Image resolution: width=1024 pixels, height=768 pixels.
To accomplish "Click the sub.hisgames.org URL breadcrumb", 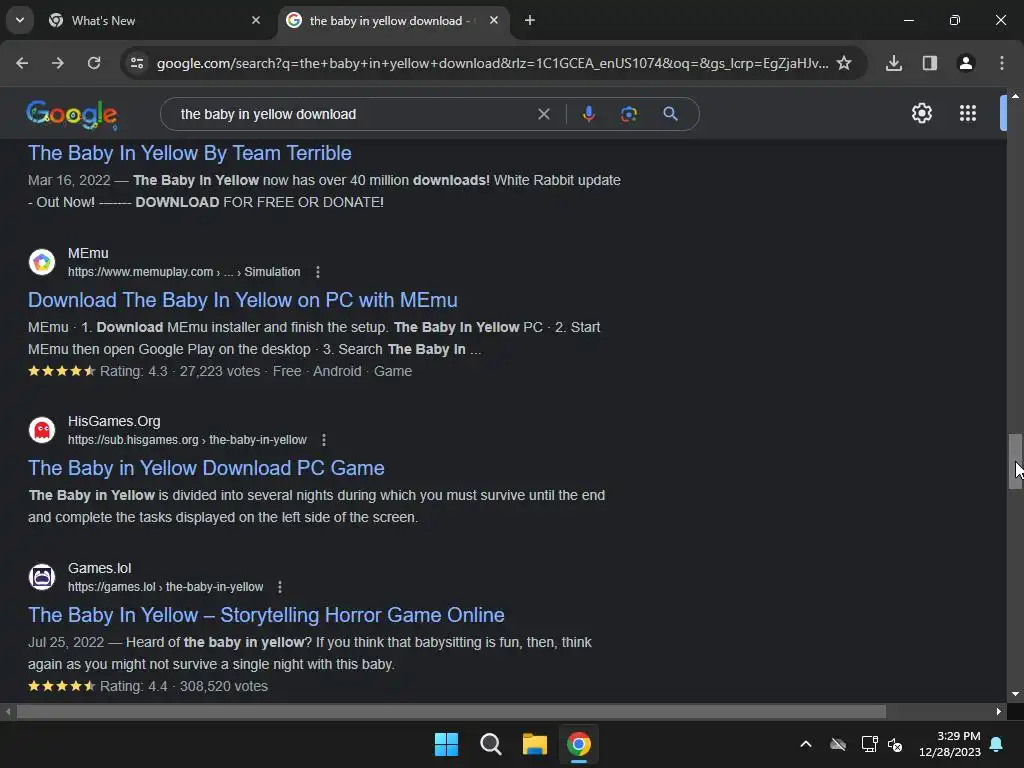I will pyautogui.click(x=187, y=440).
